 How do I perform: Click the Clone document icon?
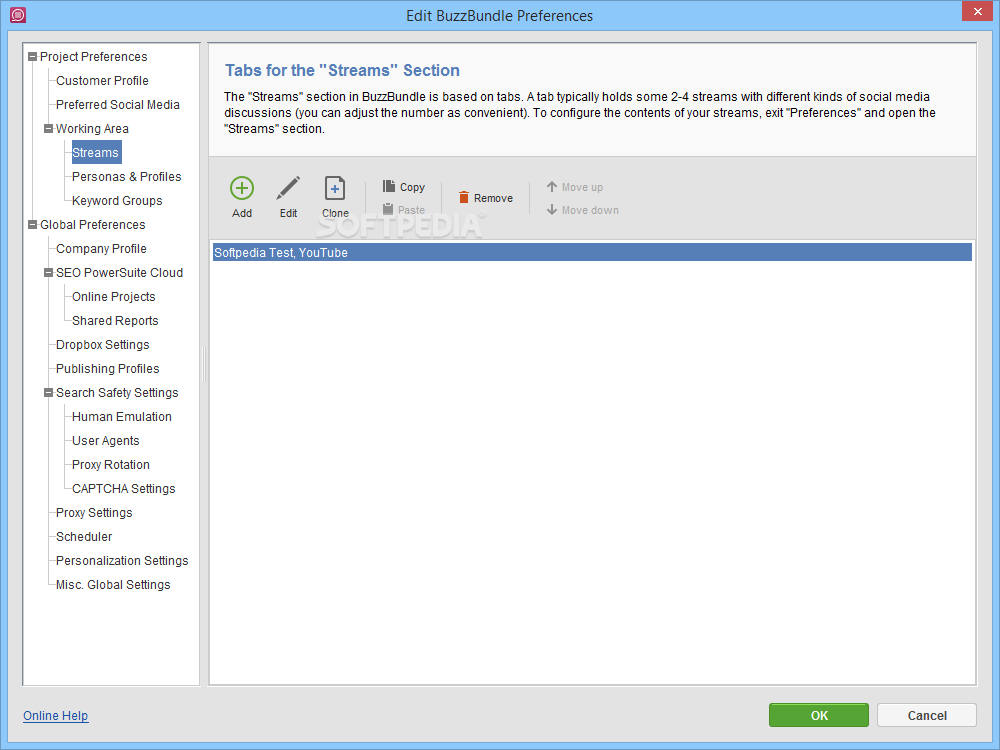point(335,188)
